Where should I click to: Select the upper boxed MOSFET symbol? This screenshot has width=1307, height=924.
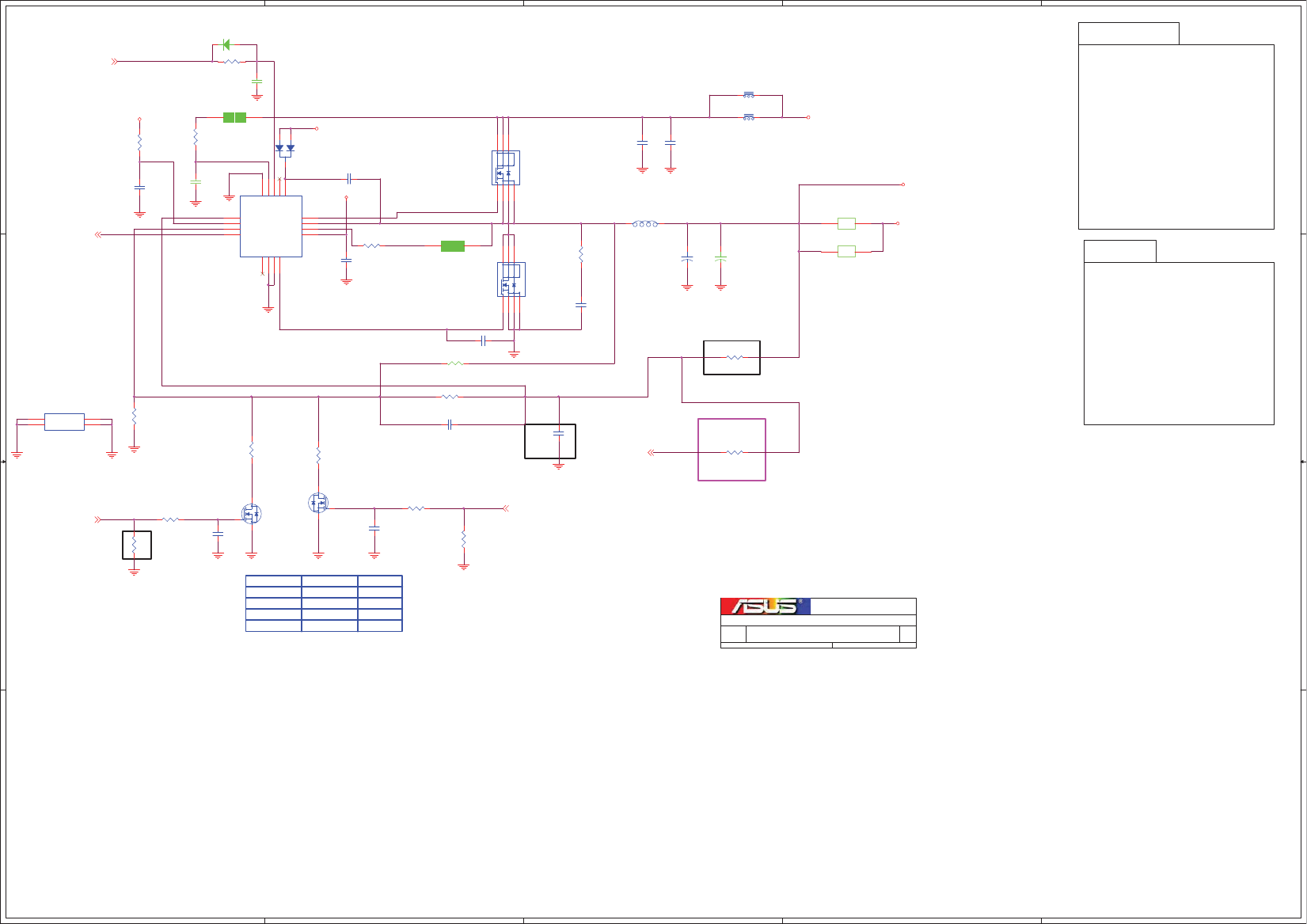506,167
